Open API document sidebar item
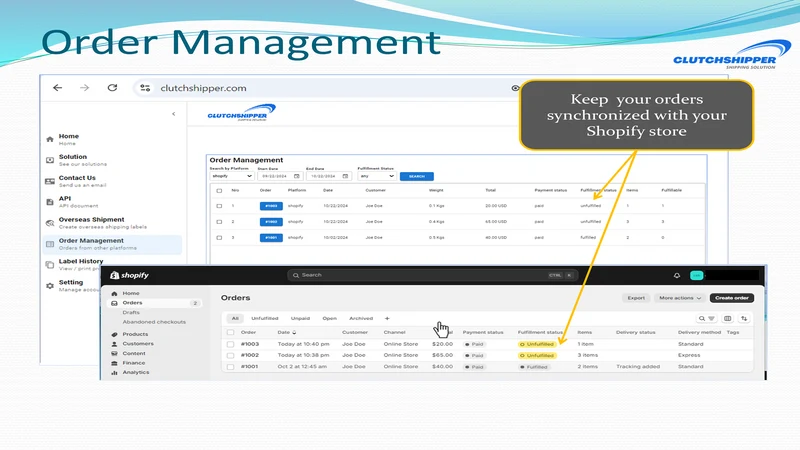Viewport: 800px width, 450px height. click(78, 202)
